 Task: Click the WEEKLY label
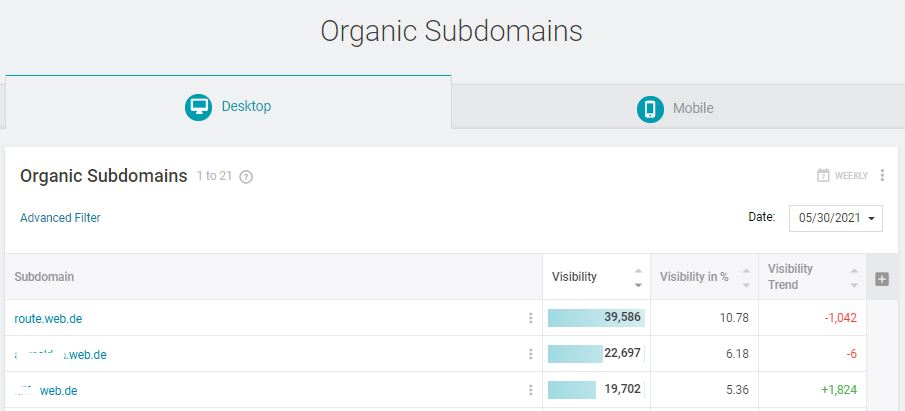[851, 175]
